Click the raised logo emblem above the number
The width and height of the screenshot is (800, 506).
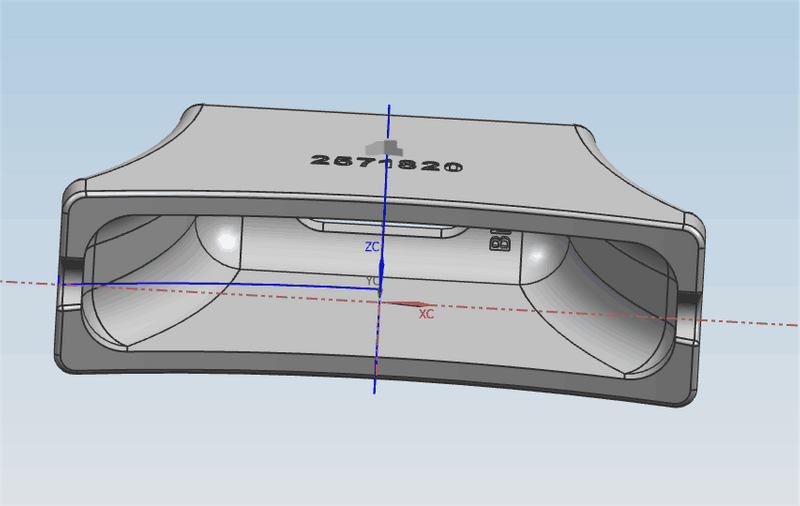385,148
